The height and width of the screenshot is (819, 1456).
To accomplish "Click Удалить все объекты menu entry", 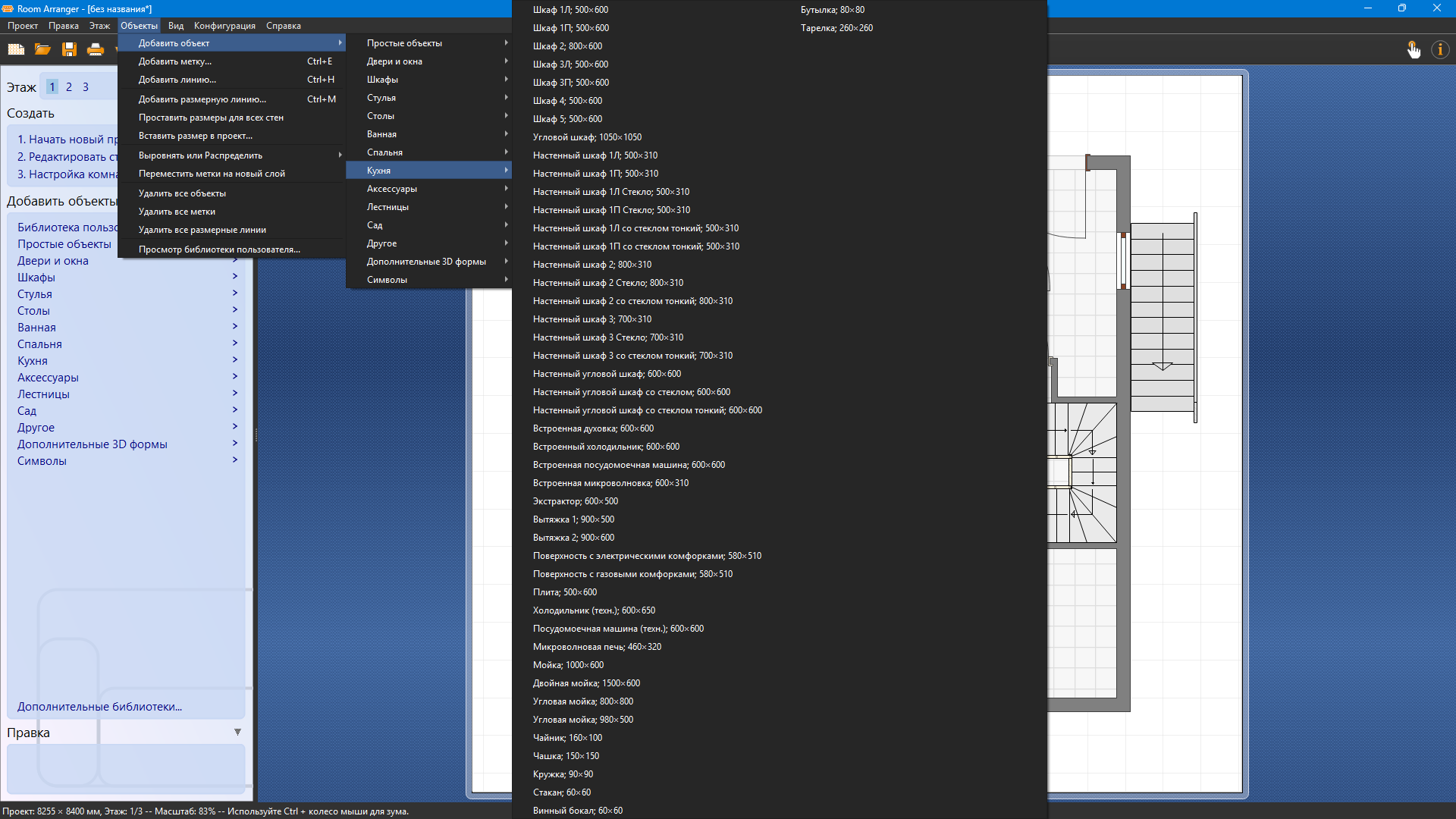I will [x=182, y=193].
